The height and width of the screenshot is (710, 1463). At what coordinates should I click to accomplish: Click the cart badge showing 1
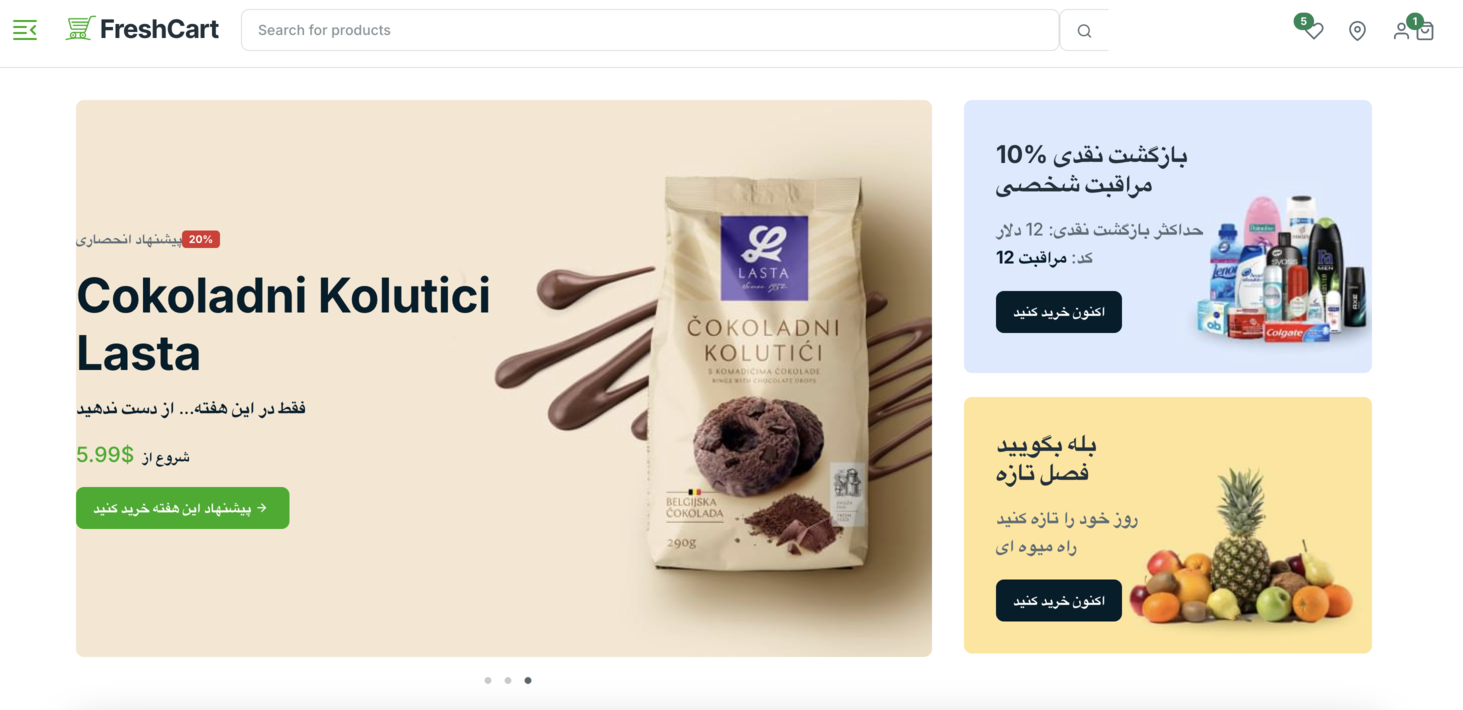[x=1415, y=21]
